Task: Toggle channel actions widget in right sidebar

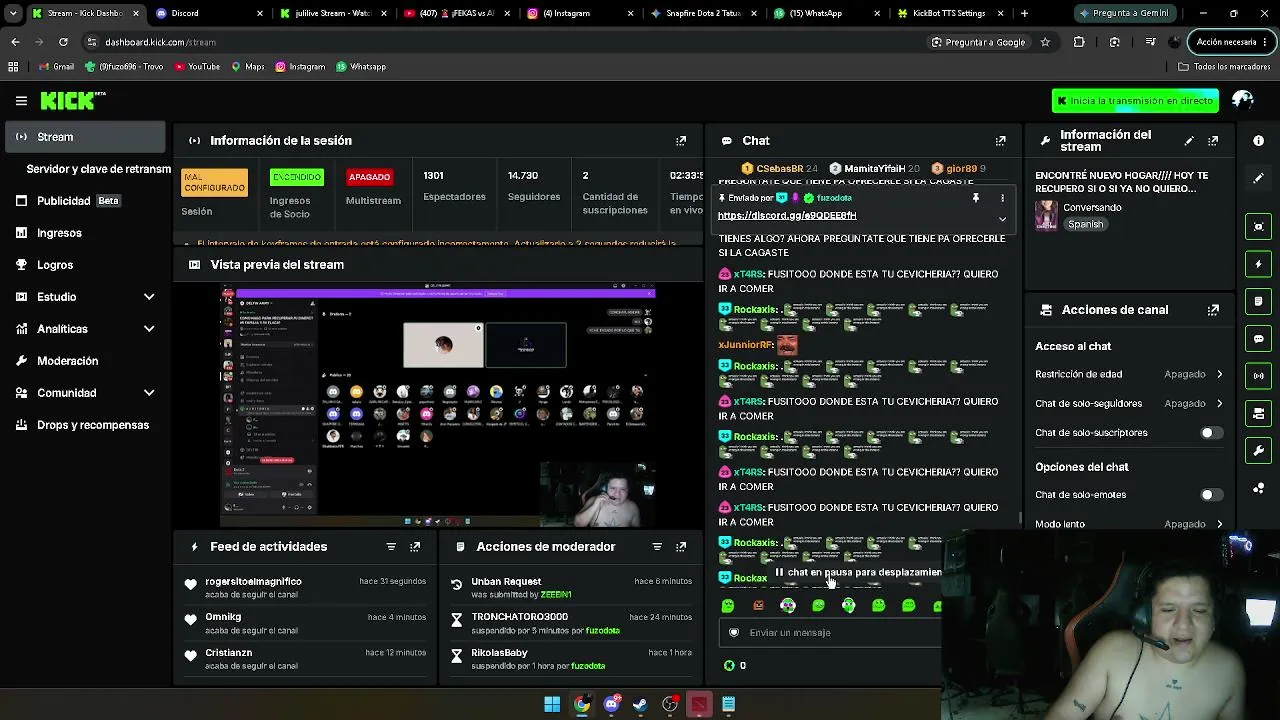Action: [x=1259, y=413]
